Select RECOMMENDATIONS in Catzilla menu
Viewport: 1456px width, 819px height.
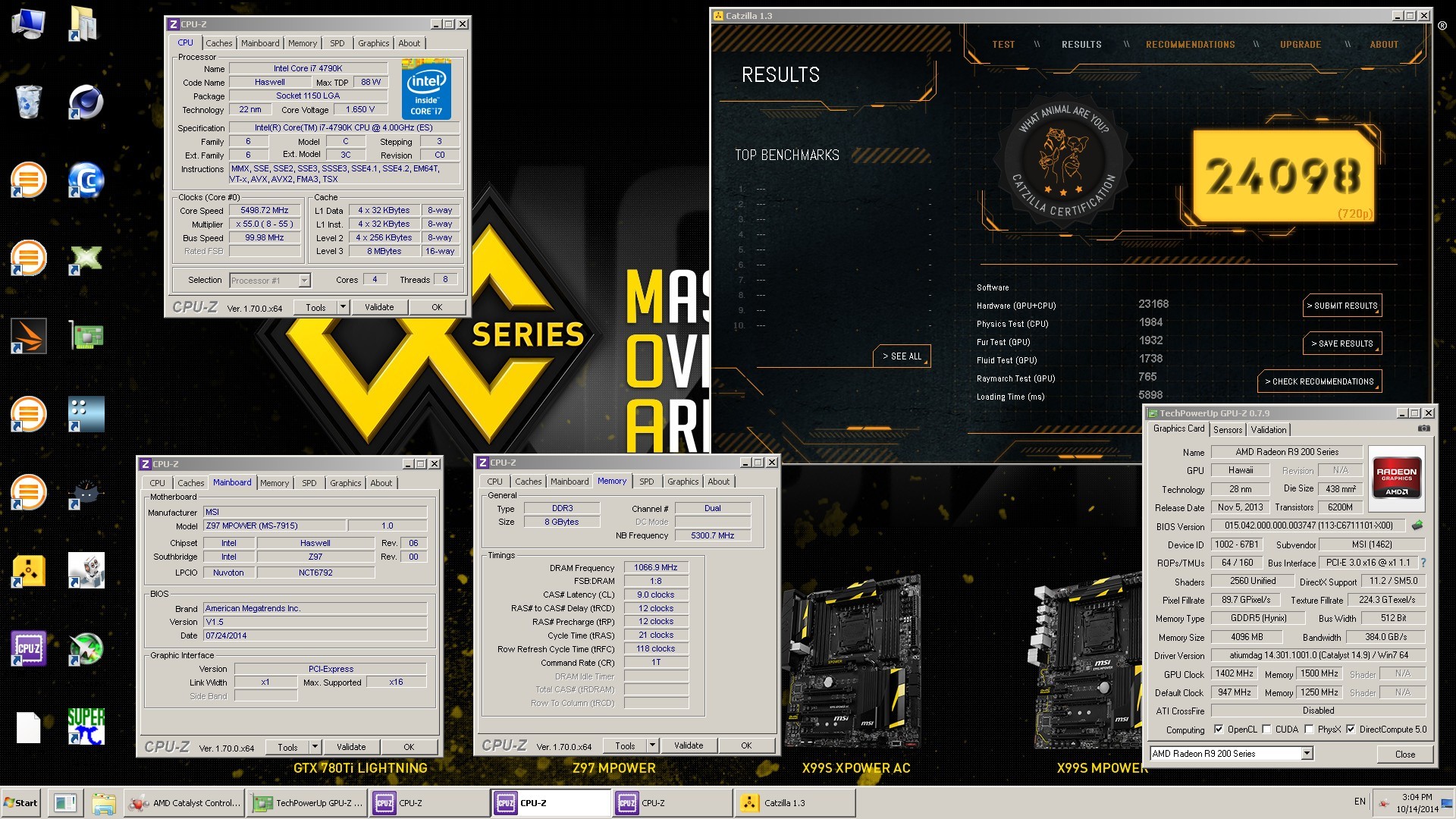pyautogui.click(x=1190, y=45)
